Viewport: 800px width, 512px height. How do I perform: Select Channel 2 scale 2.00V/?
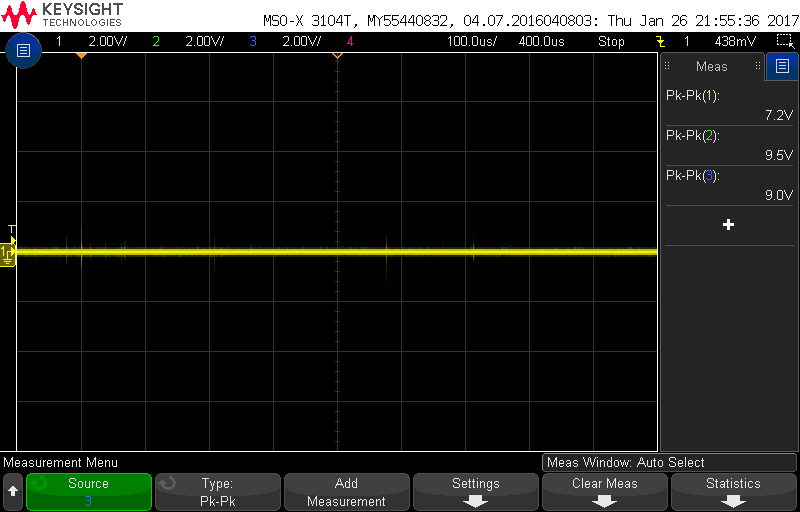pos(204,42)
